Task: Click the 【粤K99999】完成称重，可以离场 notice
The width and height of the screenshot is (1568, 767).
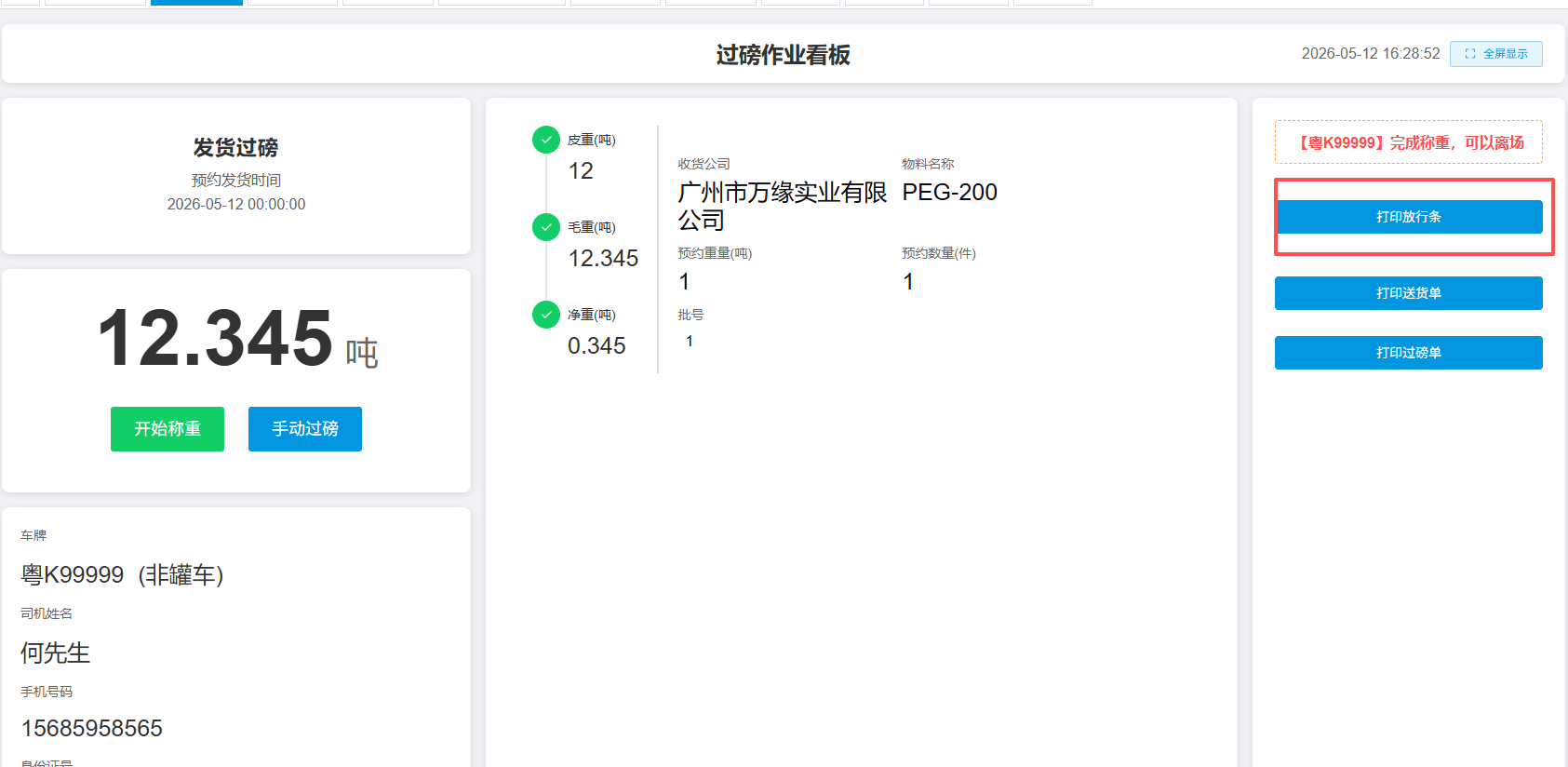Action: (1409, 142)
